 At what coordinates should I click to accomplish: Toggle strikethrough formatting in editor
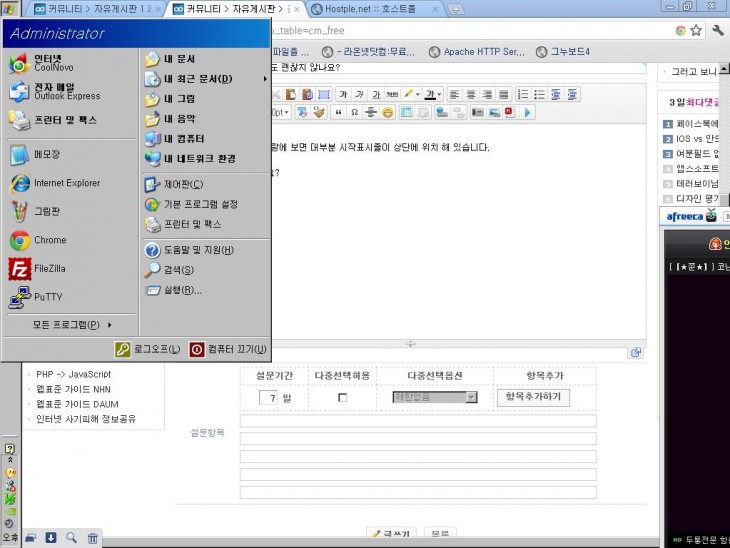392,95
